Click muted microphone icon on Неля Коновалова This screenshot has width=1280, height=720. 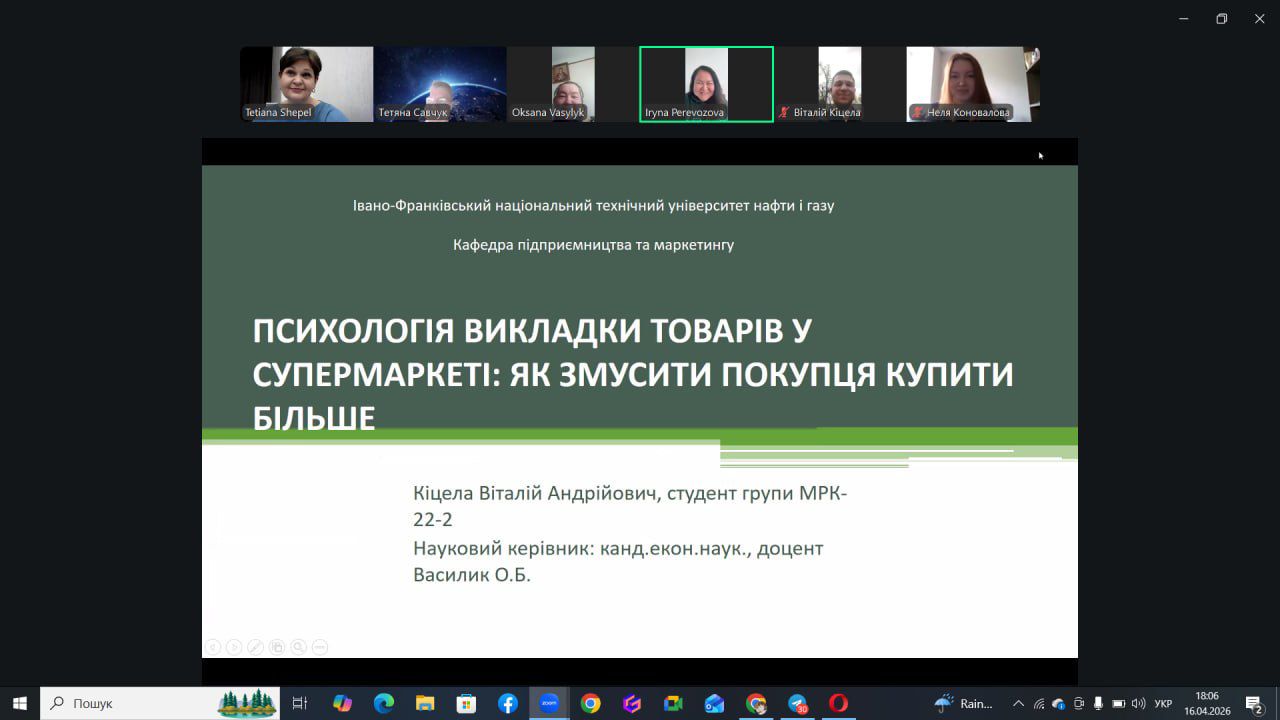point(917,112)
